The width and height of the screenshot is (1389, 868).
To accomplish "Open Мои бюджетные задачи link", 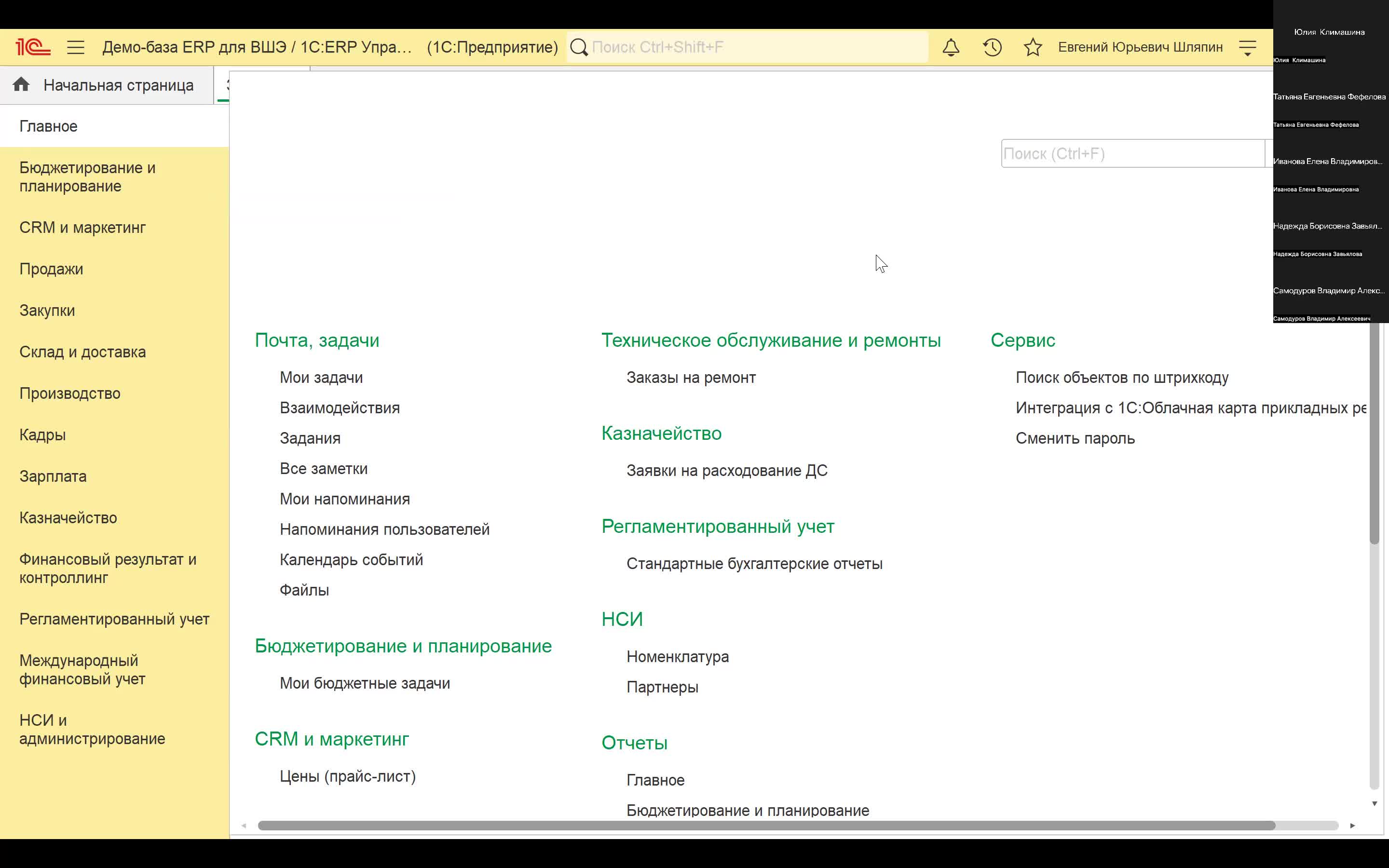I will [x=365, y=684].
